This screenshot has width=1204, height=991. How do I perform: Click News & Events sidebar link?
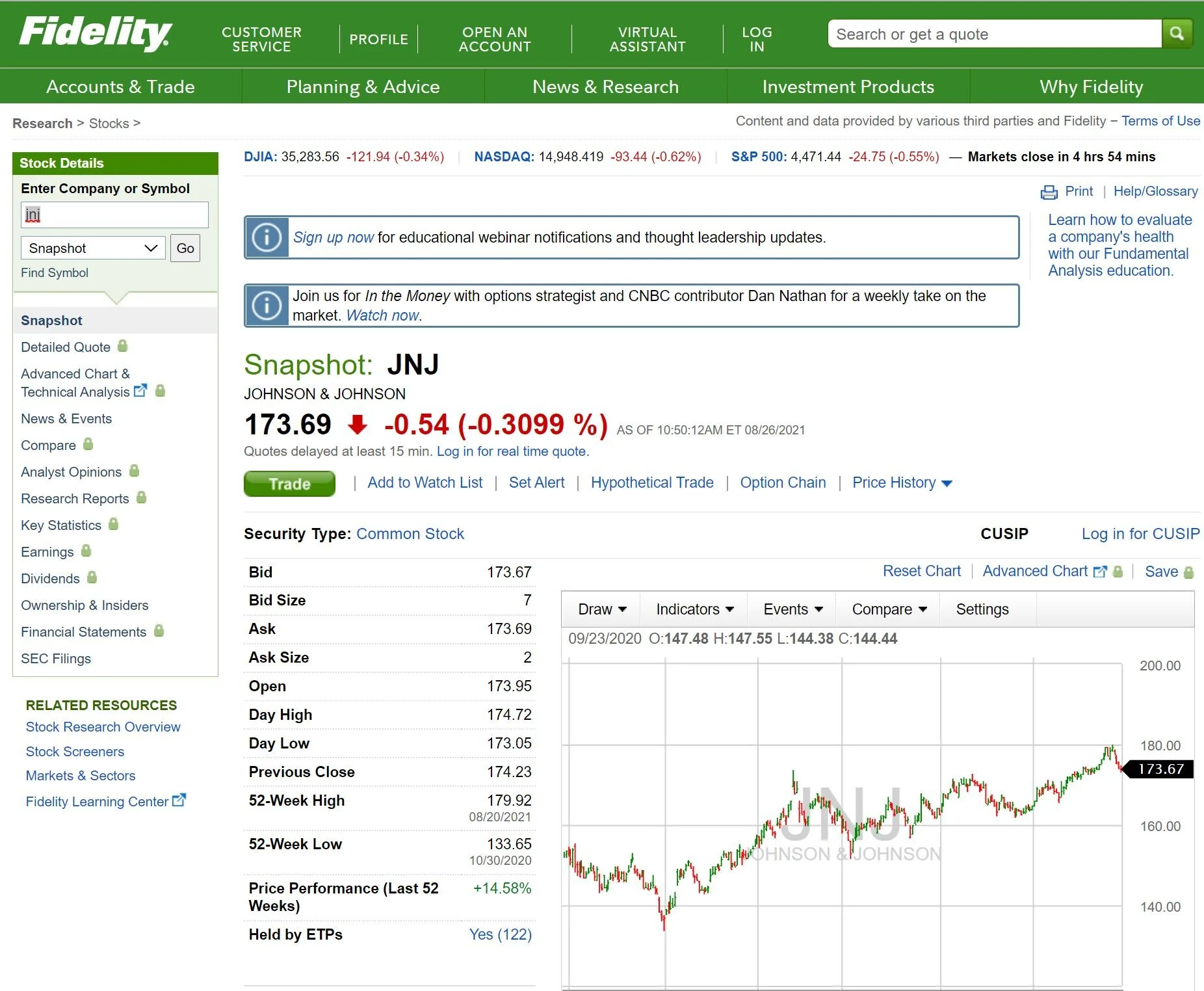click(66, 418)
